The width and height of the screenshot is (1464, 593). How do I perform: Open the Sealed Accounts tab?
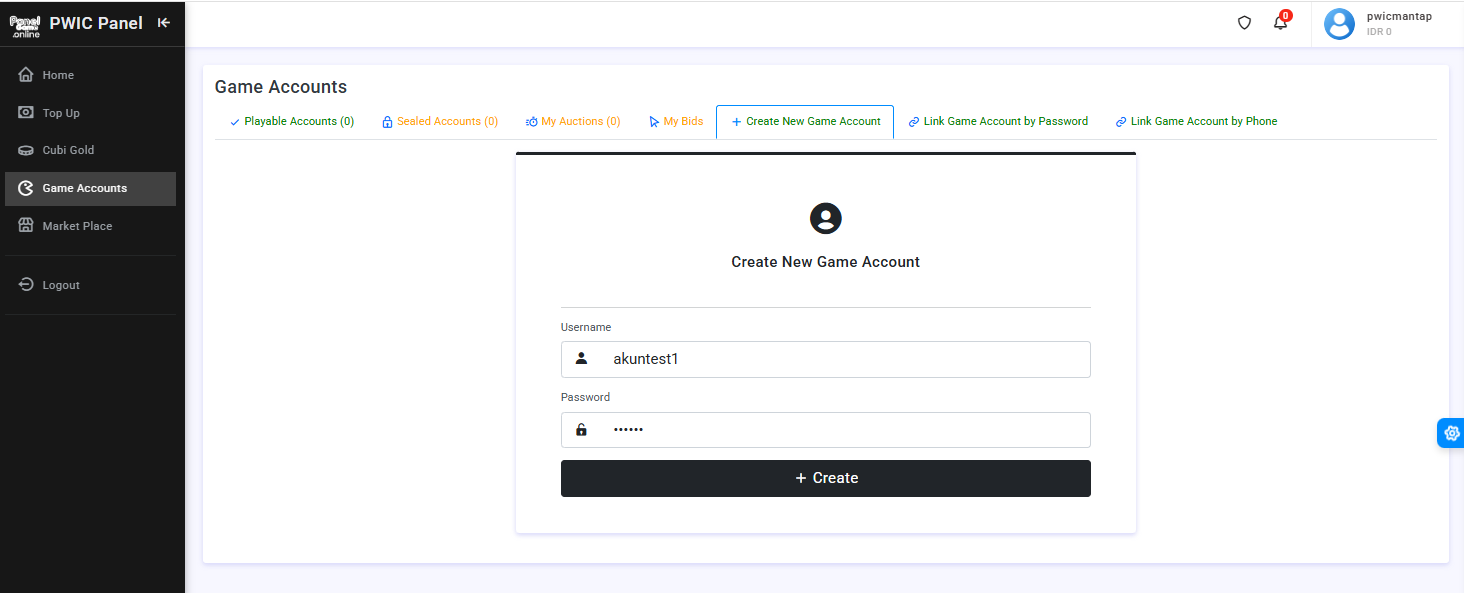pyautogui.click(x=440, y=121)
